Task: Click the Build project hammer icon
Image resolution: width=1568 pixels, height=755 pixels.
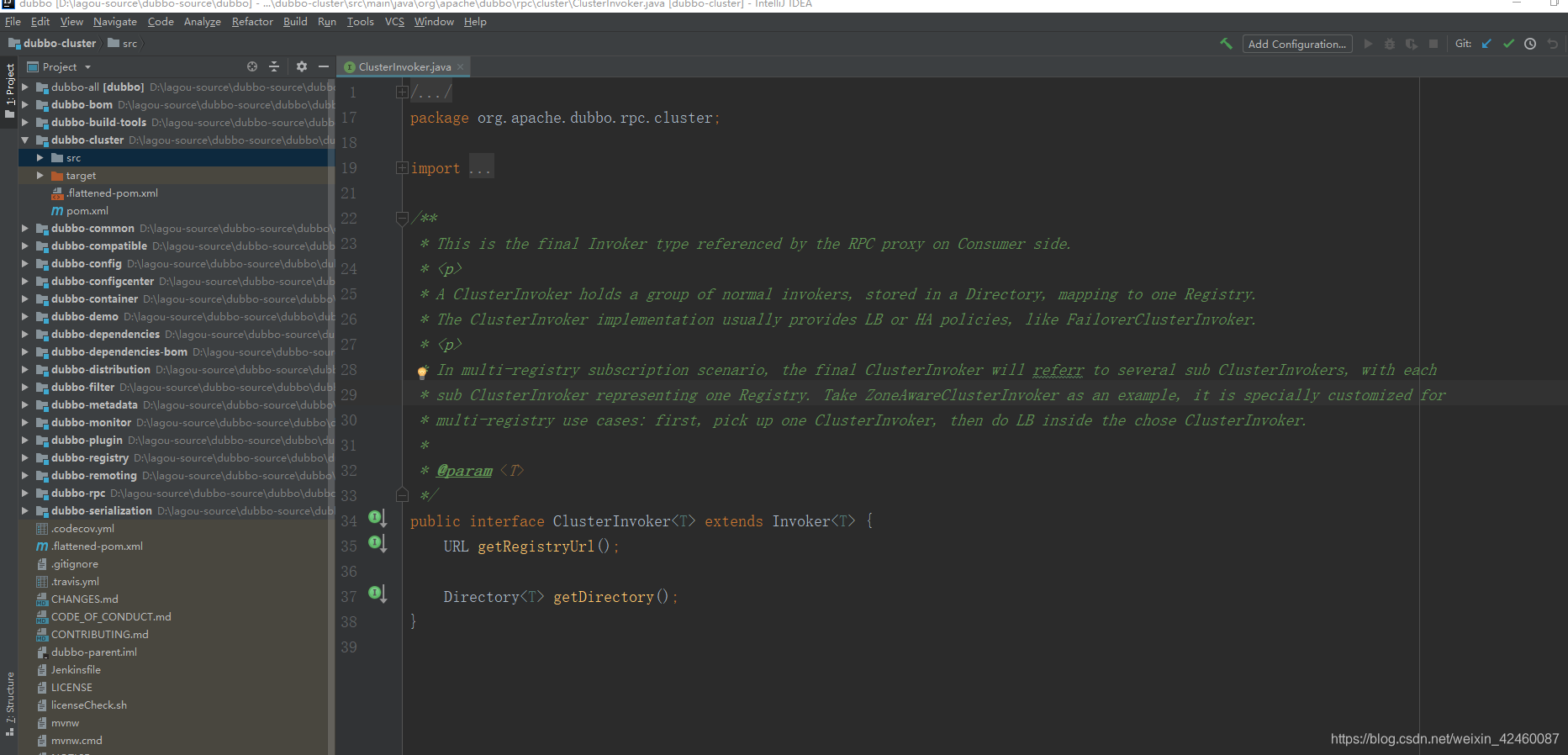Action: click(x=1226, y=44)
